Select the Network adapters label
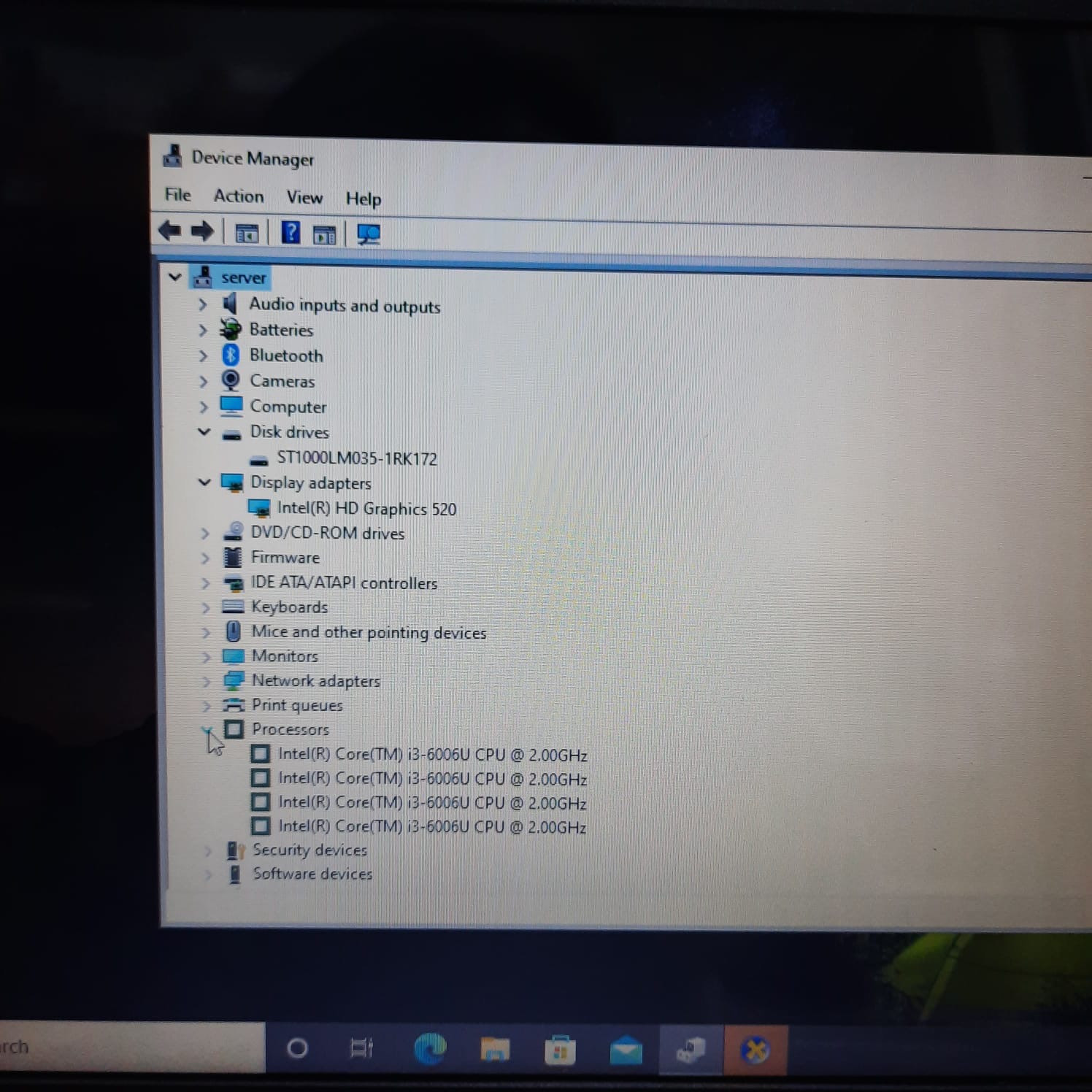 (x=316, y=680)
